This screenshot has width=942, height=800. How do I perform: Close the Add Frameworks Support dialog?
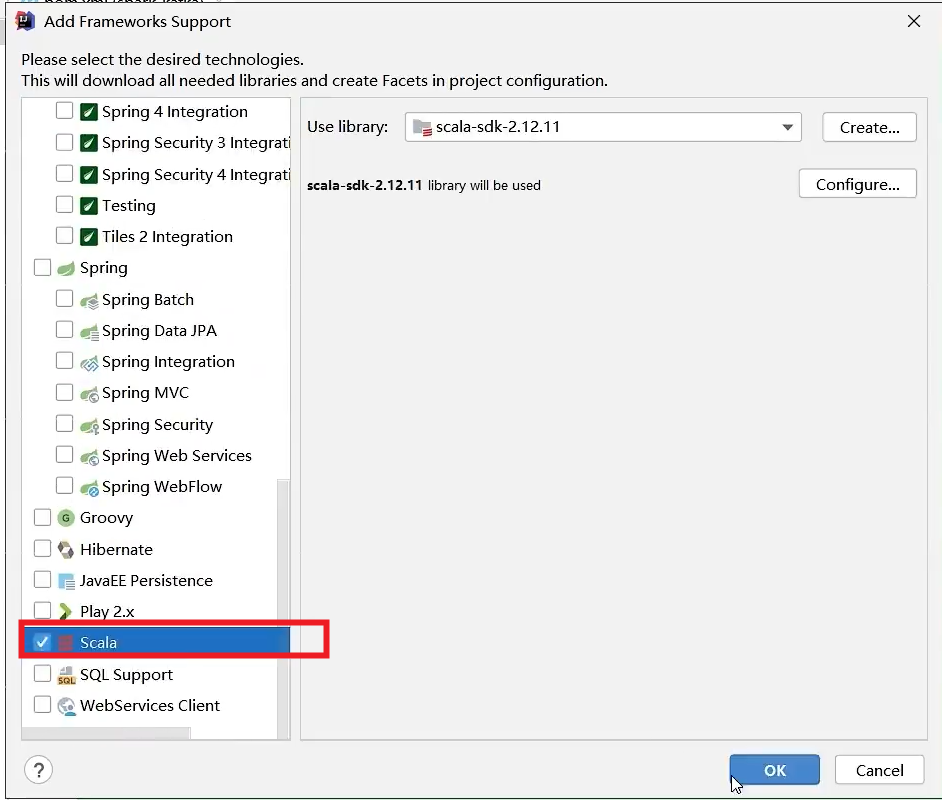click(x=914, y=22)
